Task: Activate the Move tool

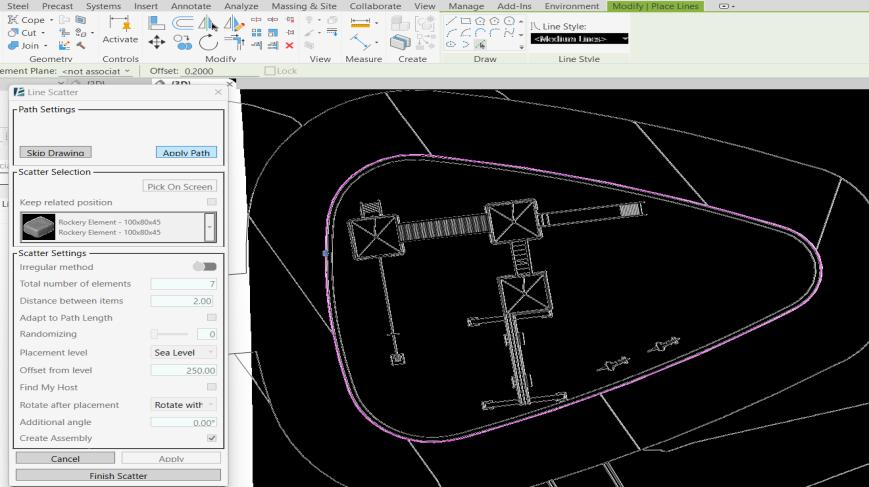Action: pos(157,42)
